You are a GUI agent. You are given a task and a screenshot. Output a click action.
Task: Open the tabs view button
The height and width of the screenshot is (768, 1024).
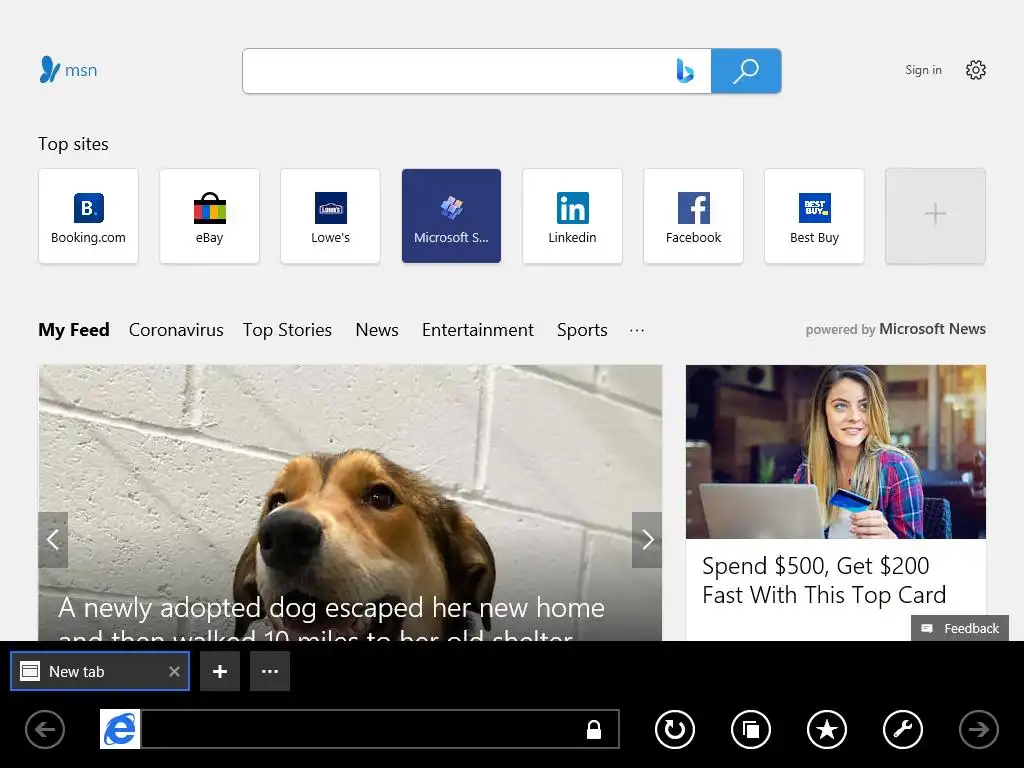751,729
